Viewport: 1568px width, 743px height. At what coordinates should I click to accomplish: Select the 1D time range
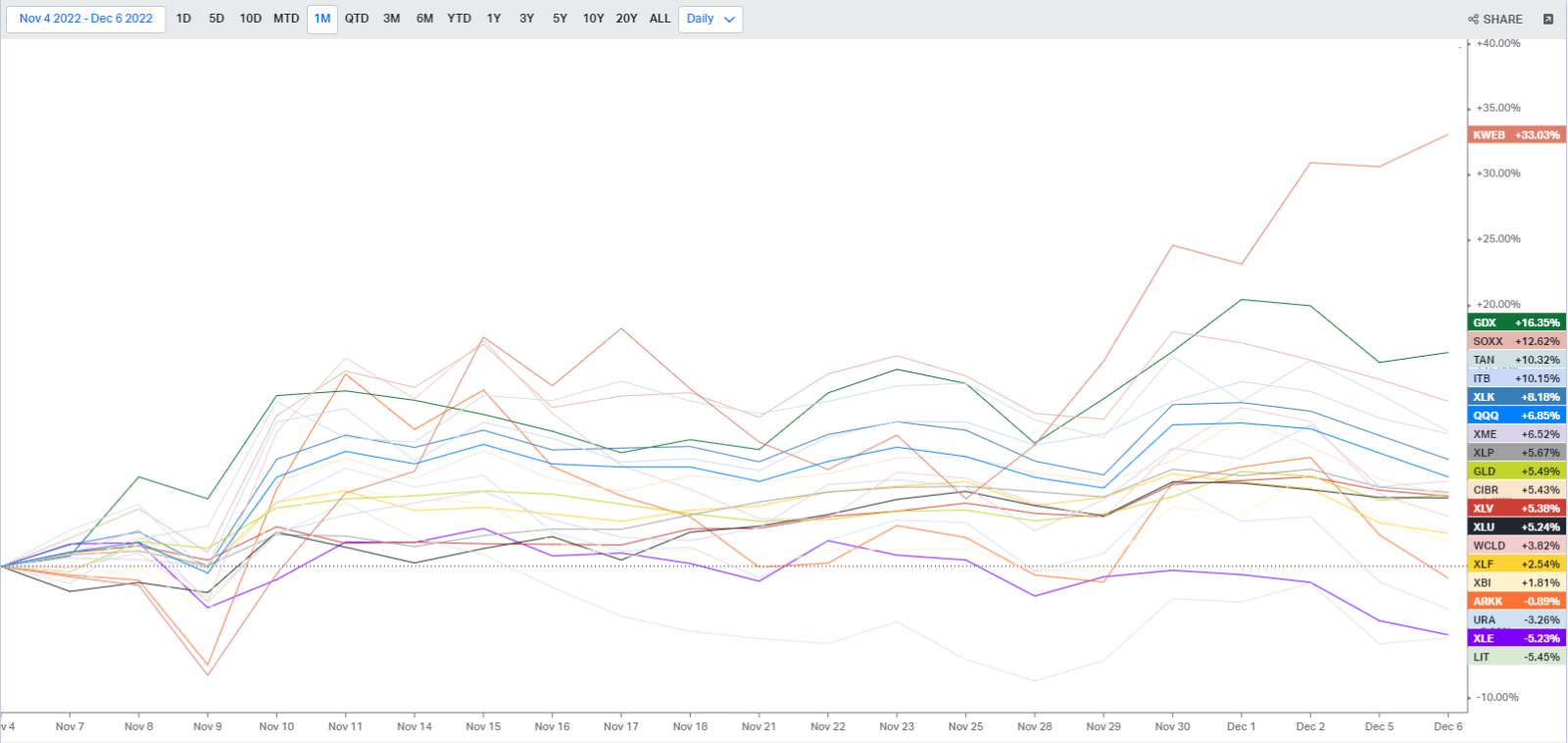(183, 19)
